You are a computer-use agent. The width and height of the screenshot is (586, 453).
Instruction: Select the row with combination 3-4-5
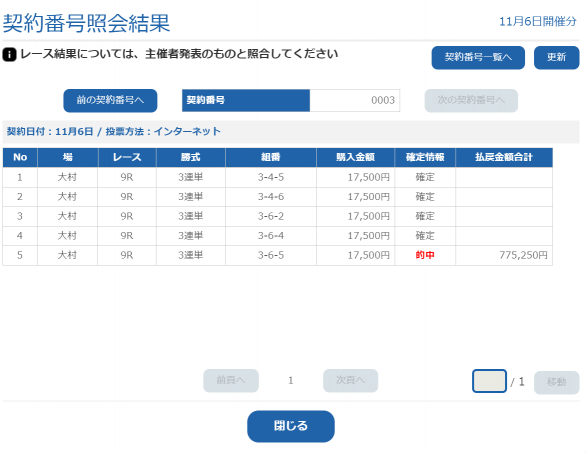click(x=277, y=177)
